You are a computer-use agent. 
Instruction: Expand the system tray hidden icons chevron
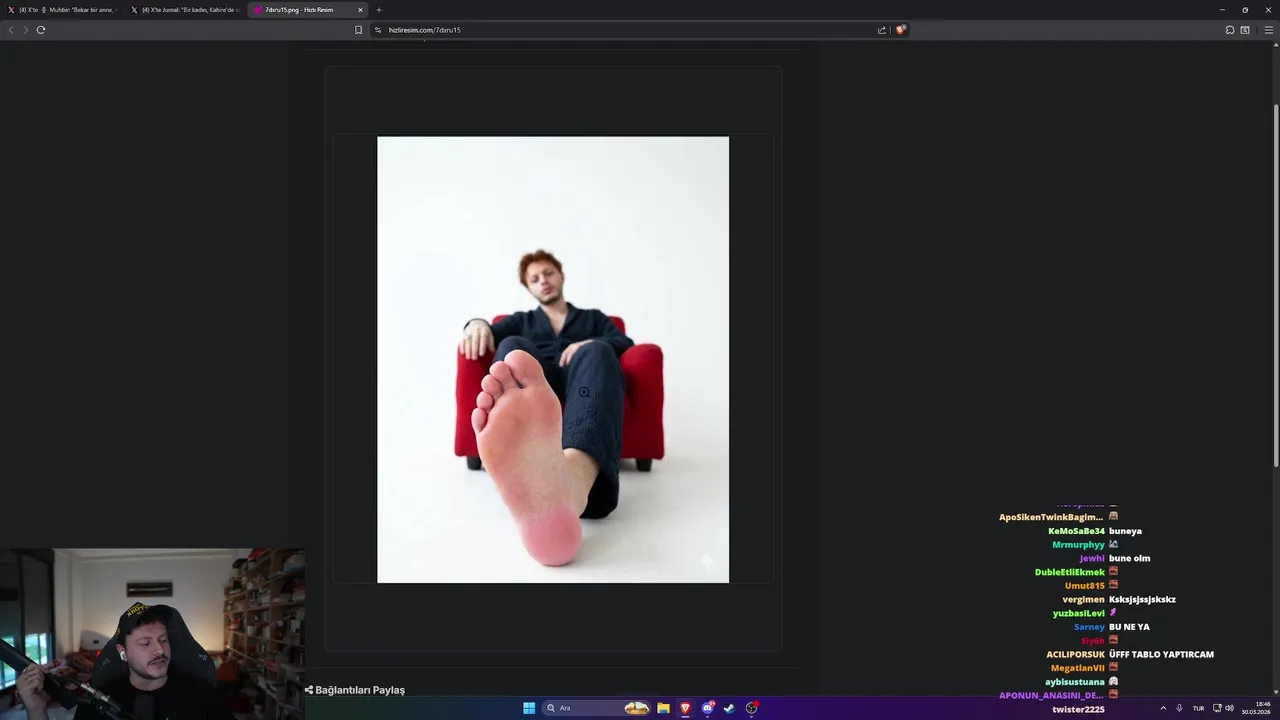1163,708
